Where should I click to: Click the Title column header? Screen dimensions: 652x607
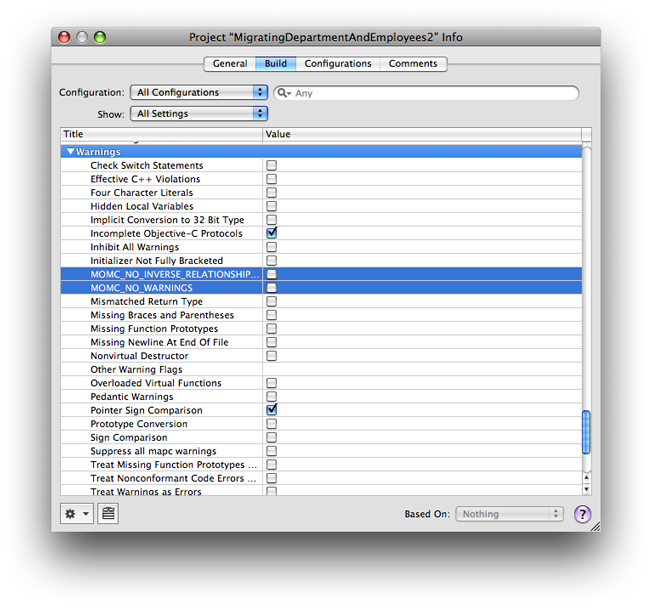click(x=160, y=134)
